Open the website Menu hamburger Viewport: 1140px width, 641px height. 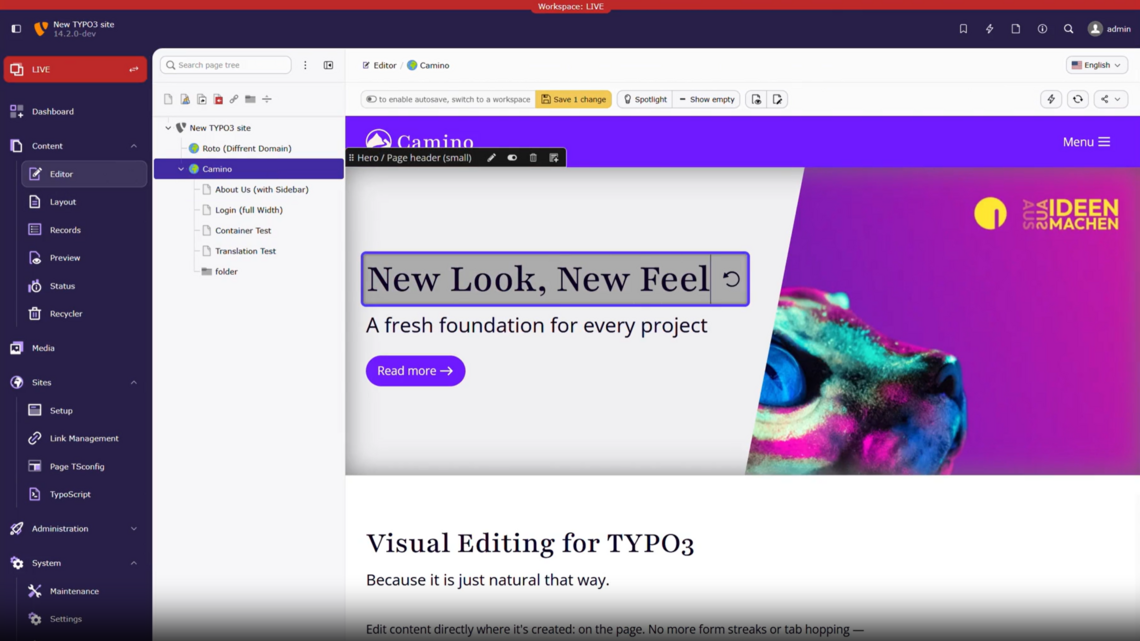pos(1086,142)
